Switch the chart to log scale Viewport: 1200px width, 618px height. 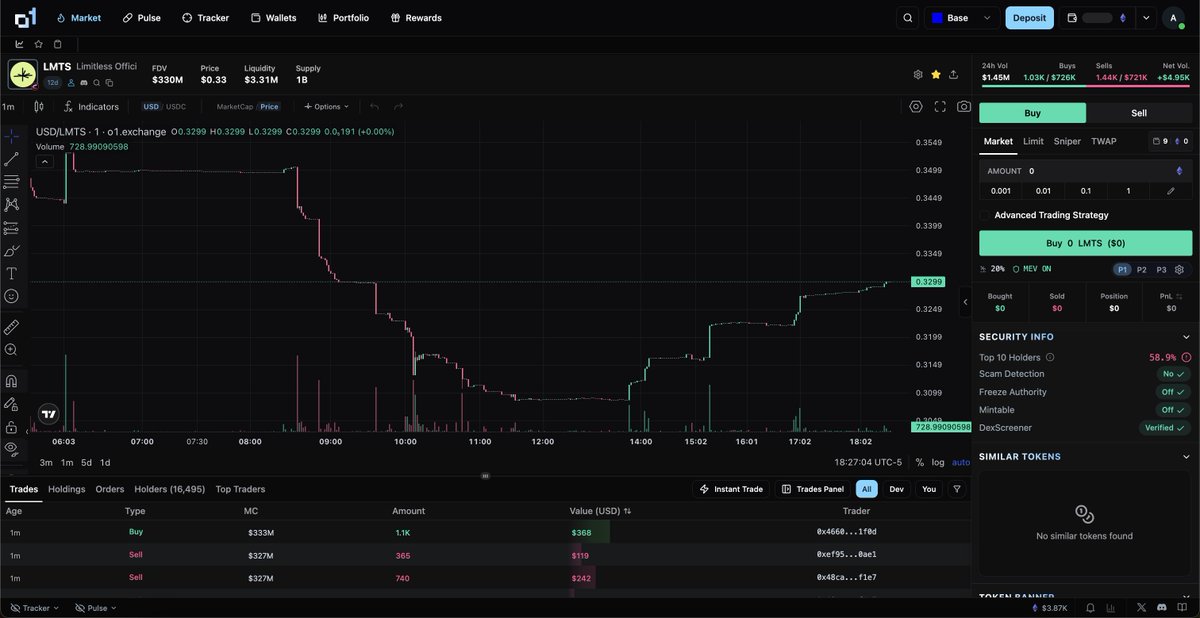(936, 462)
